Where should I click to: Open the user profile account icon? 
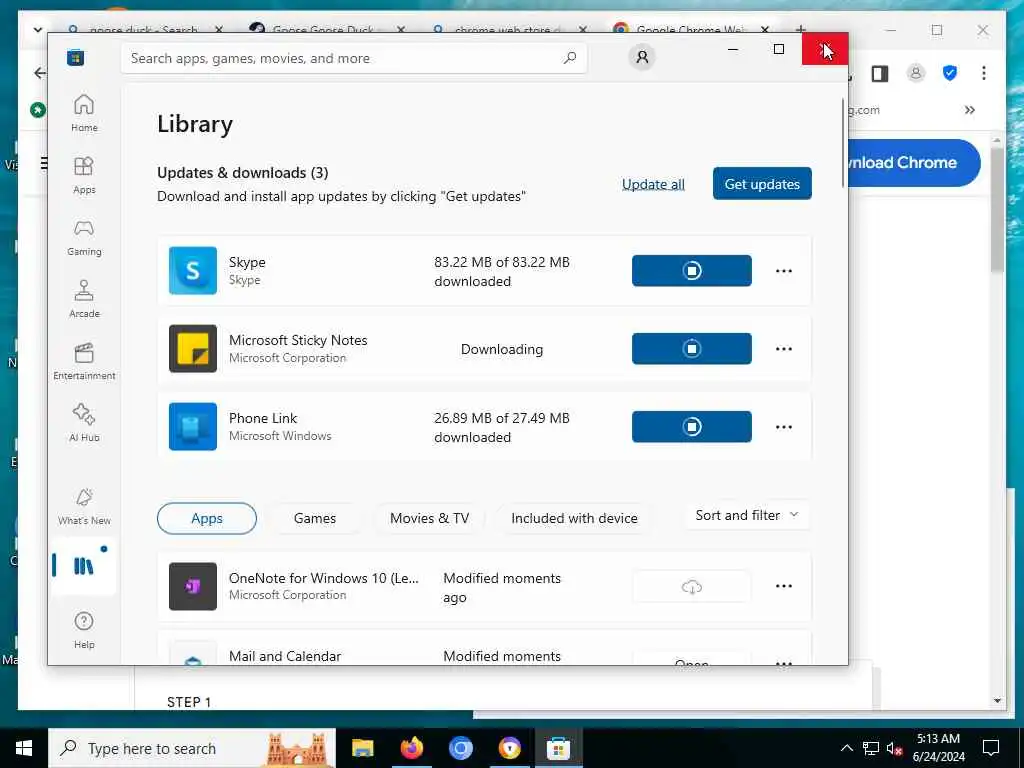click(x=642, y=57)
